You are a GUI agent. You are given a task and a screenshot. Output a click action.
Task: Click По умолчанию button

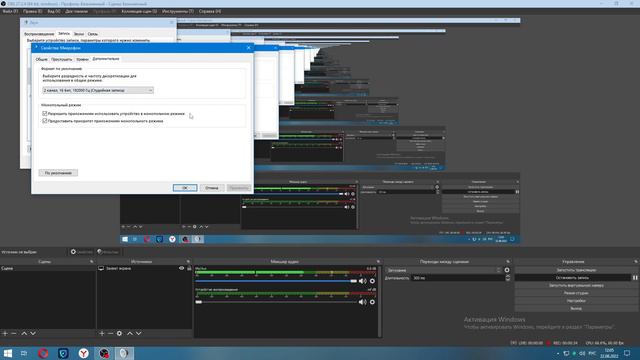[x=58, y=173]
